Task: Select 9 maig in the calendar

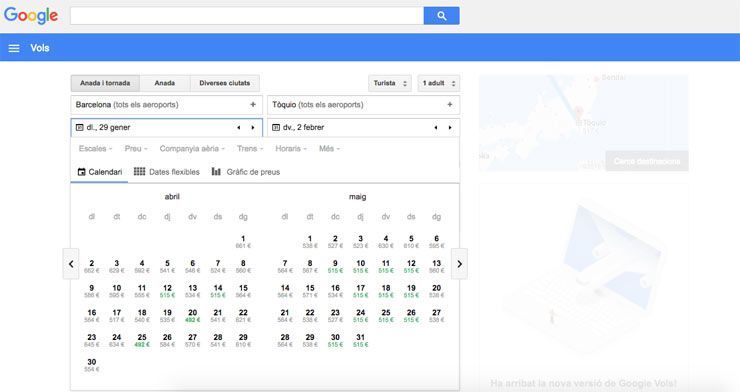Action: click(335, 266)
